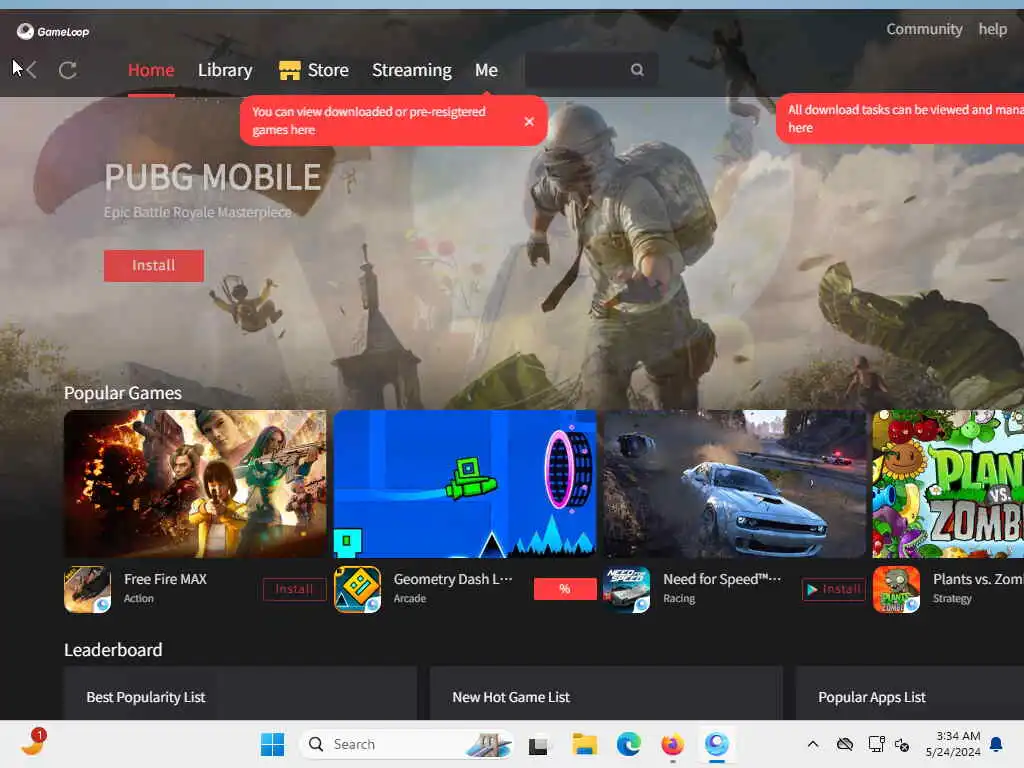The image size is (1024, 768).
Task: Open the Popular Apps List
Action: point(910,694)
